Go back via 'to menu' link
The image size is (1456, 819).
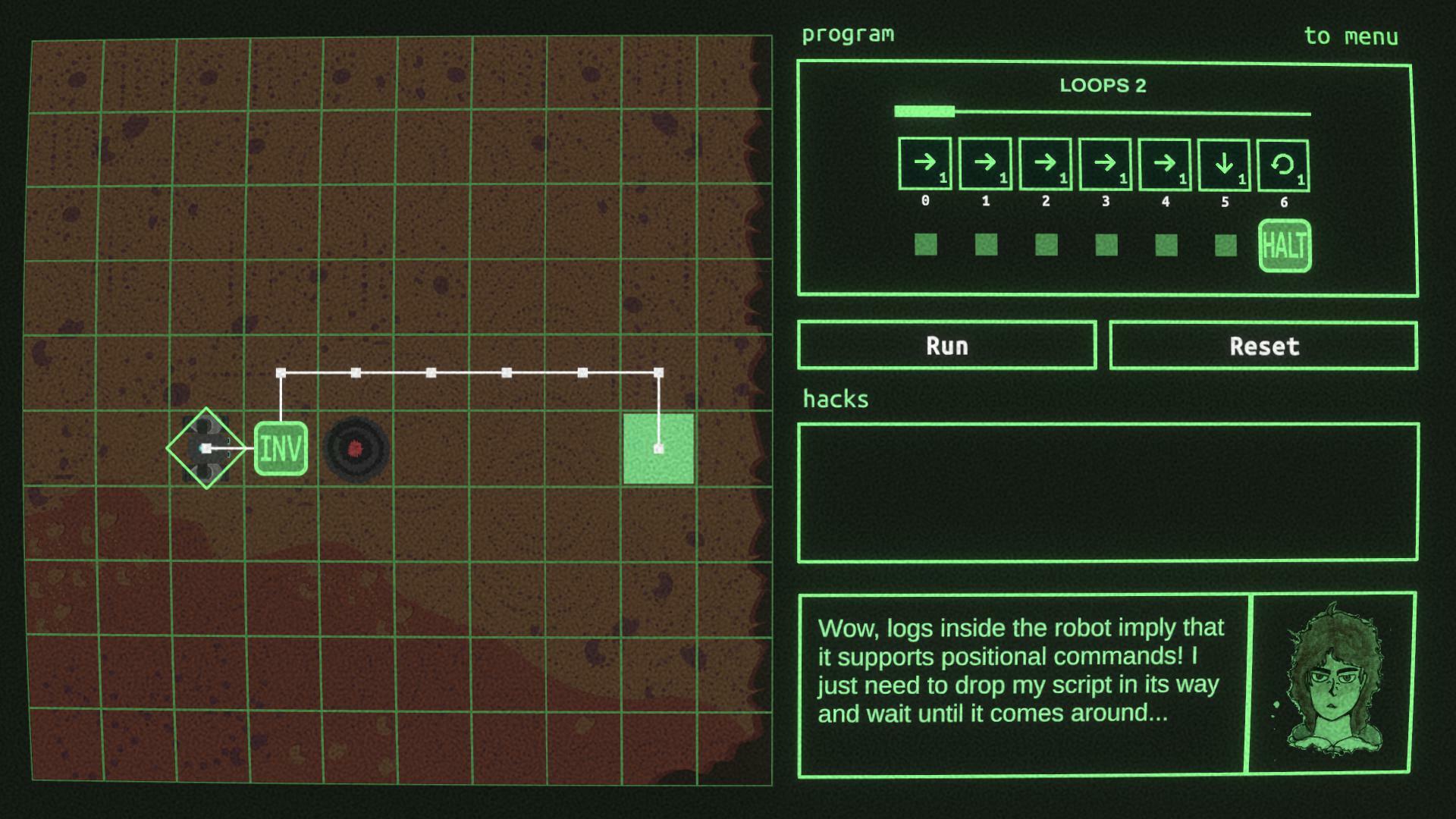pyautogui.click(x=1351, y=36)
